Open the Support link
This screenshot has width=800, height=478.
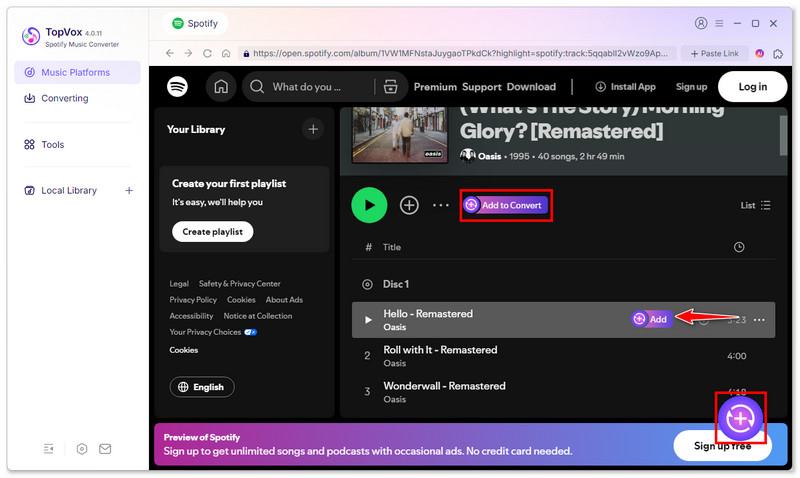coord(482,87)
